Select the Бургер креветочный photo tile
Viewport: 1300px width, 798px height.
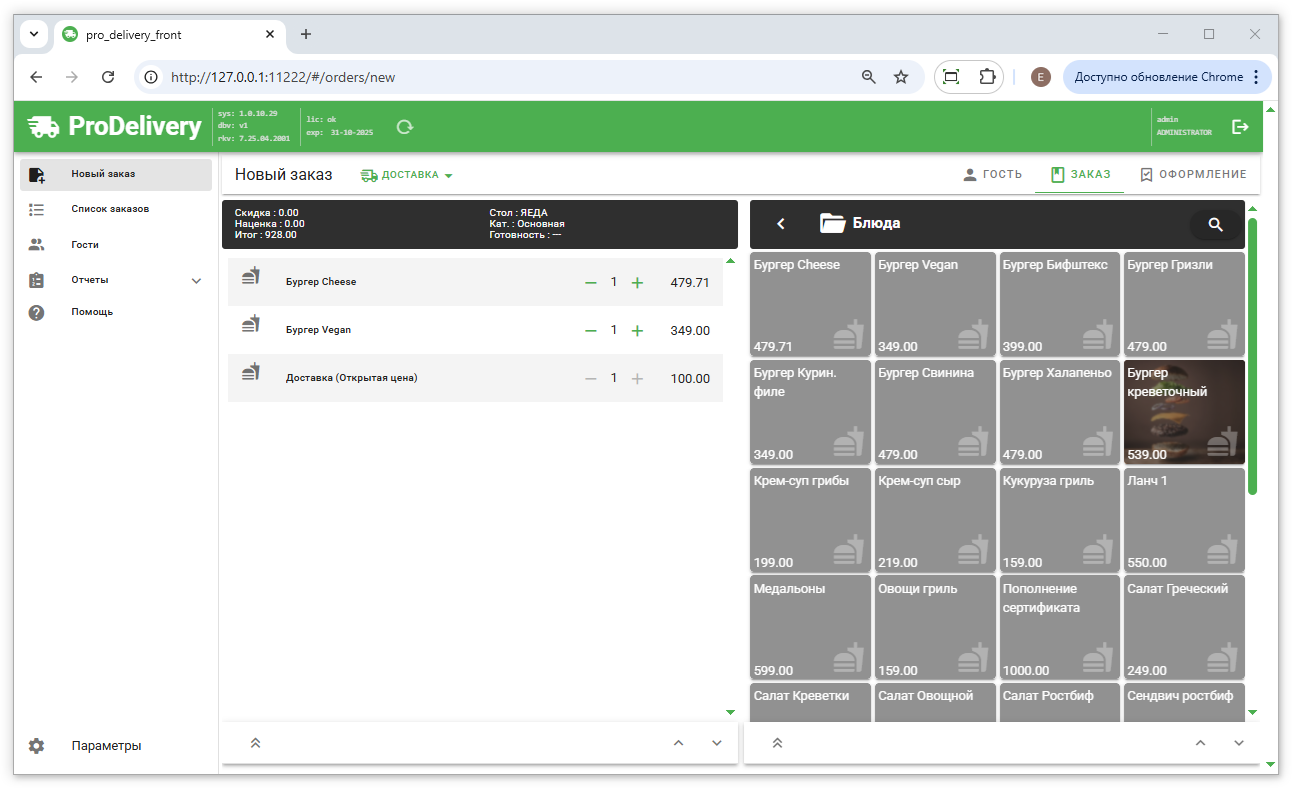click(1184, 412)
